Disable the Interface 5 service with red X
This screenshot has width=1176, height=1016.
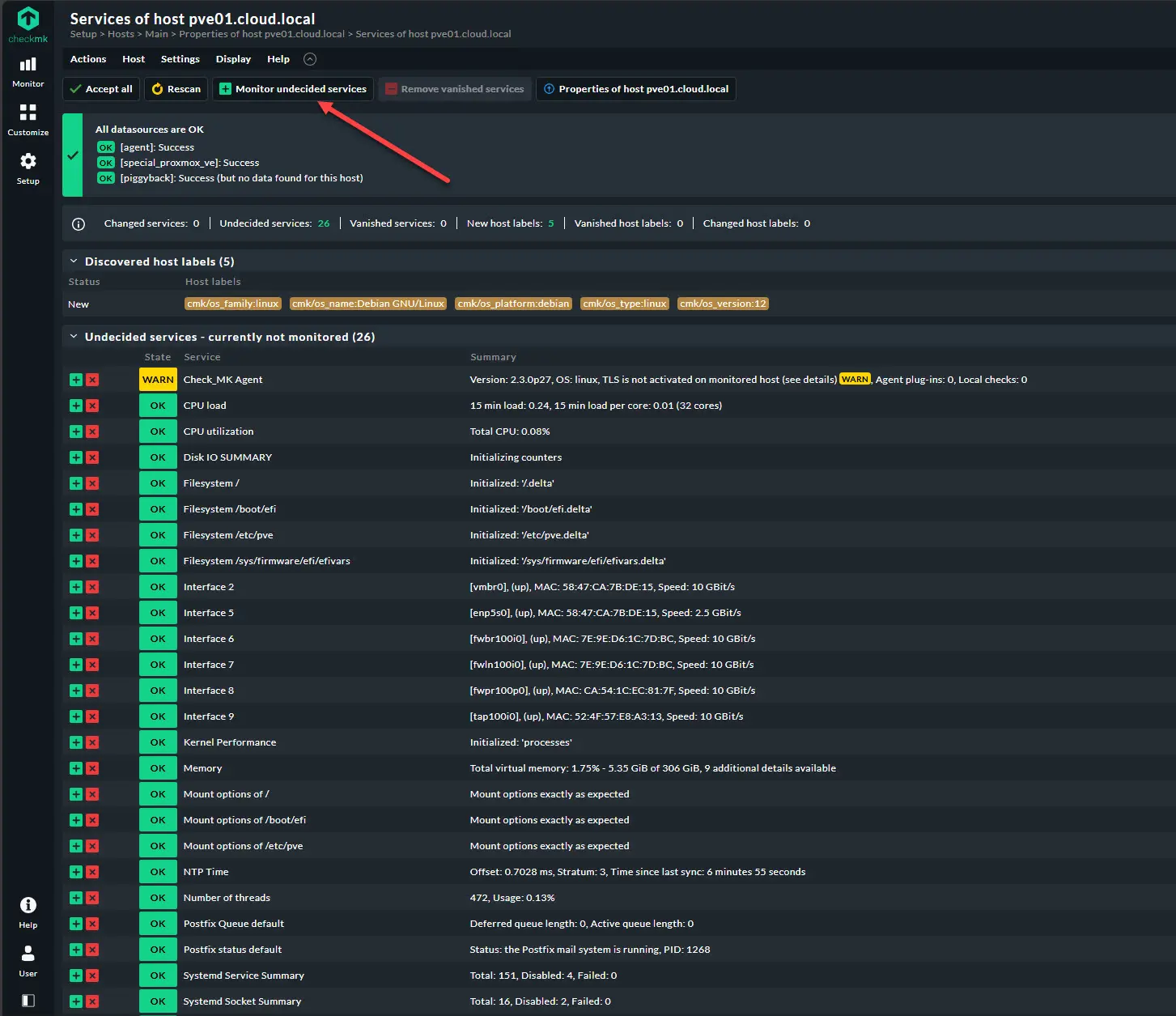click(92, 613)
